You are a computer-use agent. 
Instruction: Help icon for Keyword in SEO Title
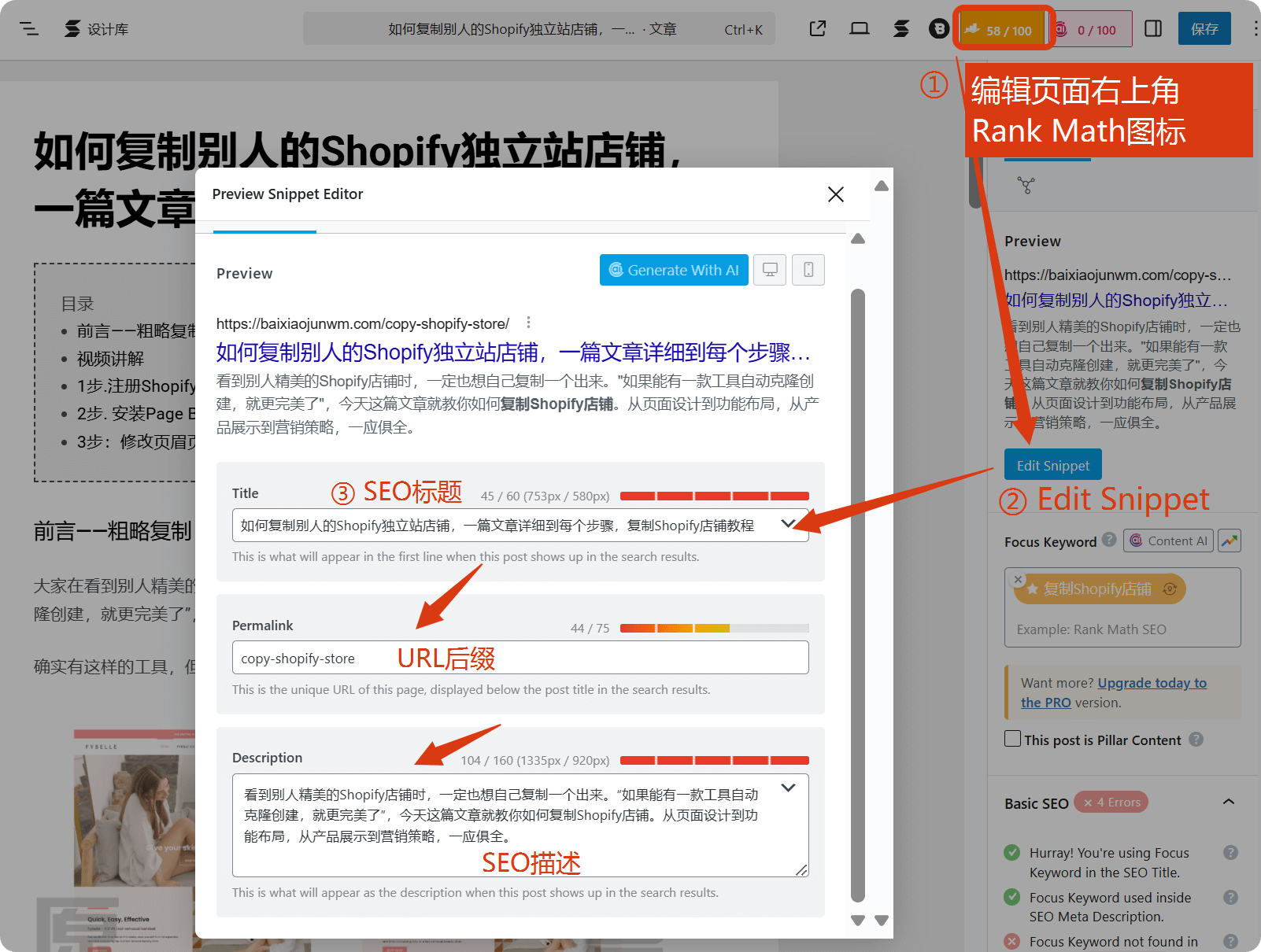(1231, 852)
